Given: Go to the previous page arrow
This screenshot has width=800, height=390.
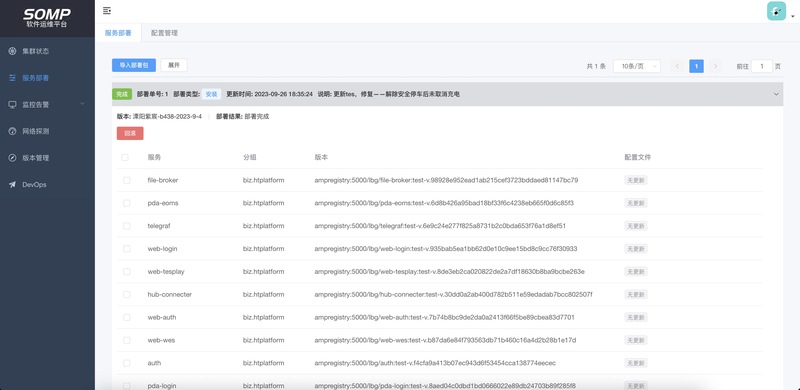Looking at the screenshot, I should (x=678, y=66).
